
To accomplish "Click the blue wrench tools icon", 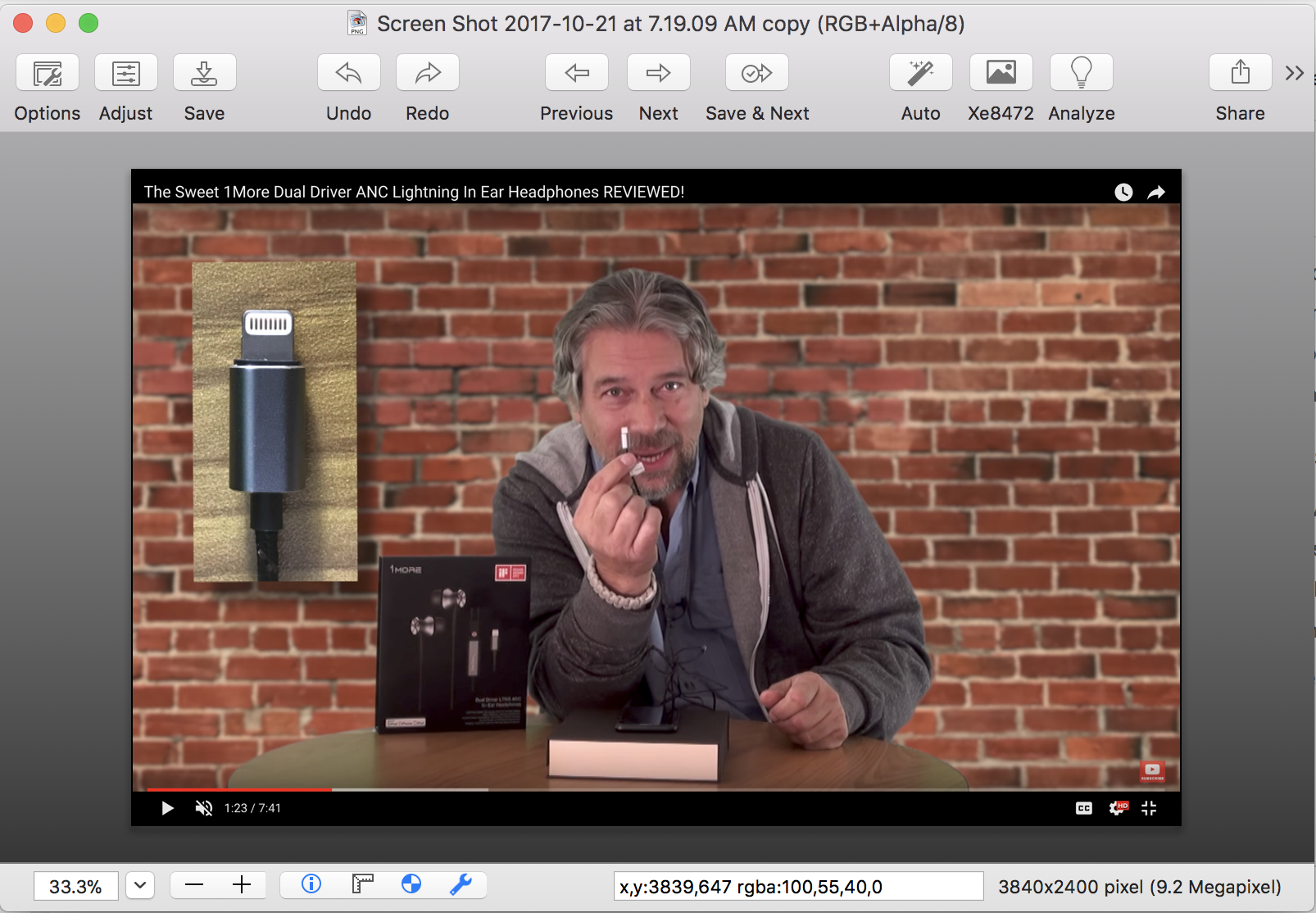I will click(x=461, y=884).
